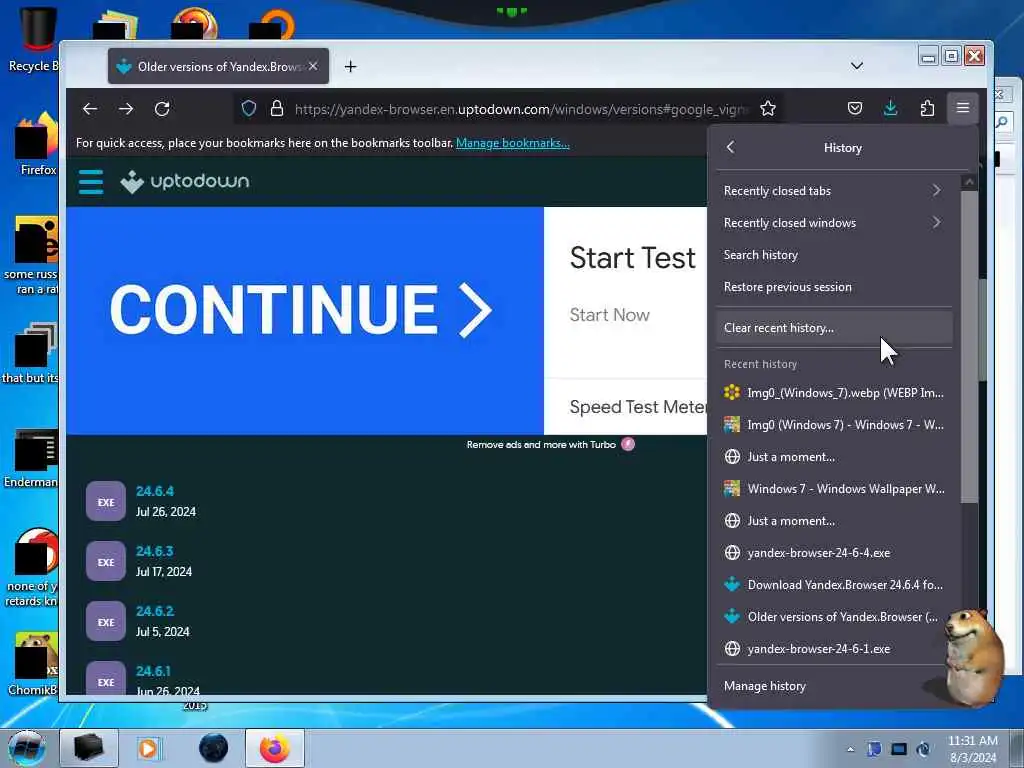This screenshot has width=1024, height=768.
Task: Open yandex-browser-24-6-1.exe history entry
Action: tap(834, 648)
